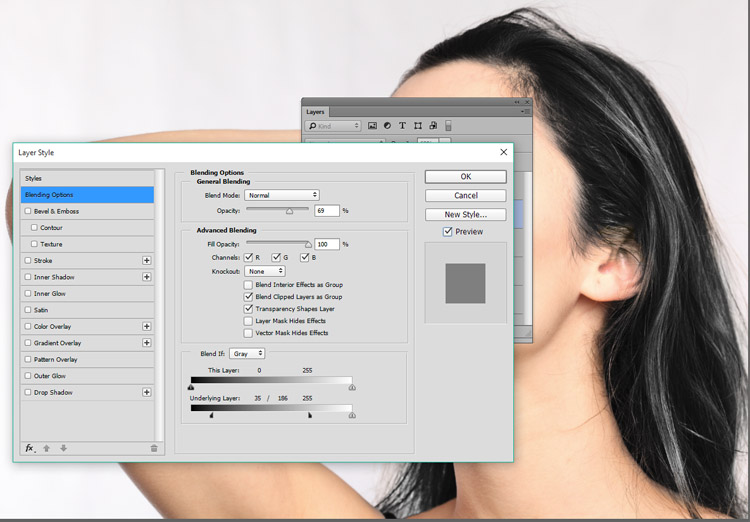Enable the Bevel & Emboss effect
The image size is (750, 522).
pos(28,211)
